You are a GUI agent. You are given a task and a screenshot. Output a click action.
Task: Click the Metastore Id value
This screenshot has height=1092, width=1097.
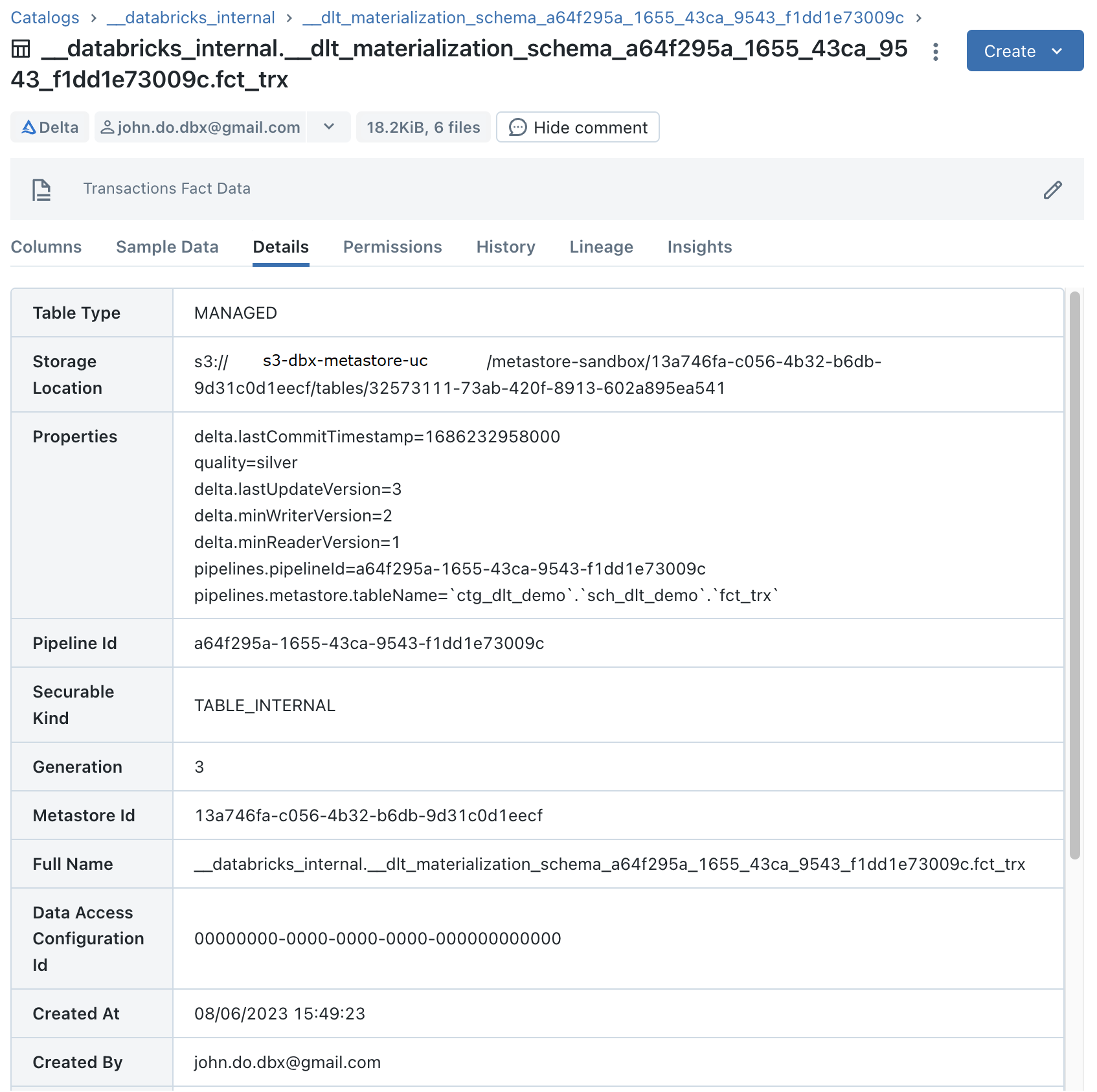point(368,815)
